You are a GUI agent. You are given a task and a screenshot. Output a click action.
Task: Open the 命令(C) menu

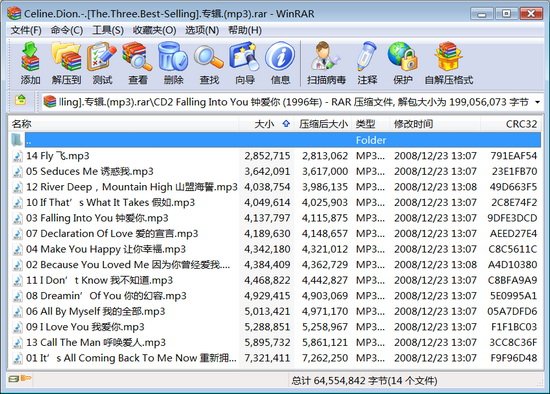pos(67,31)
